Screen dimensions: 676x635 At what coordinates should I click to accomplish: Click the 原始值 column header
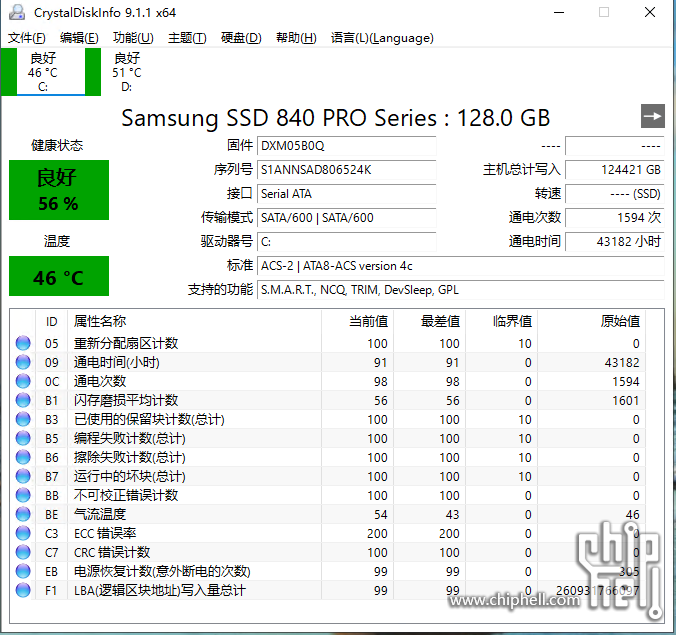click(592, 321)
